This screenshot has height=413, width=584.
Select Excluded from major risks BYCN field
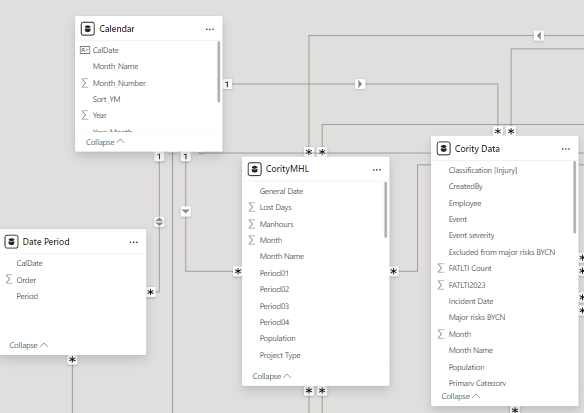coord(502,252)
